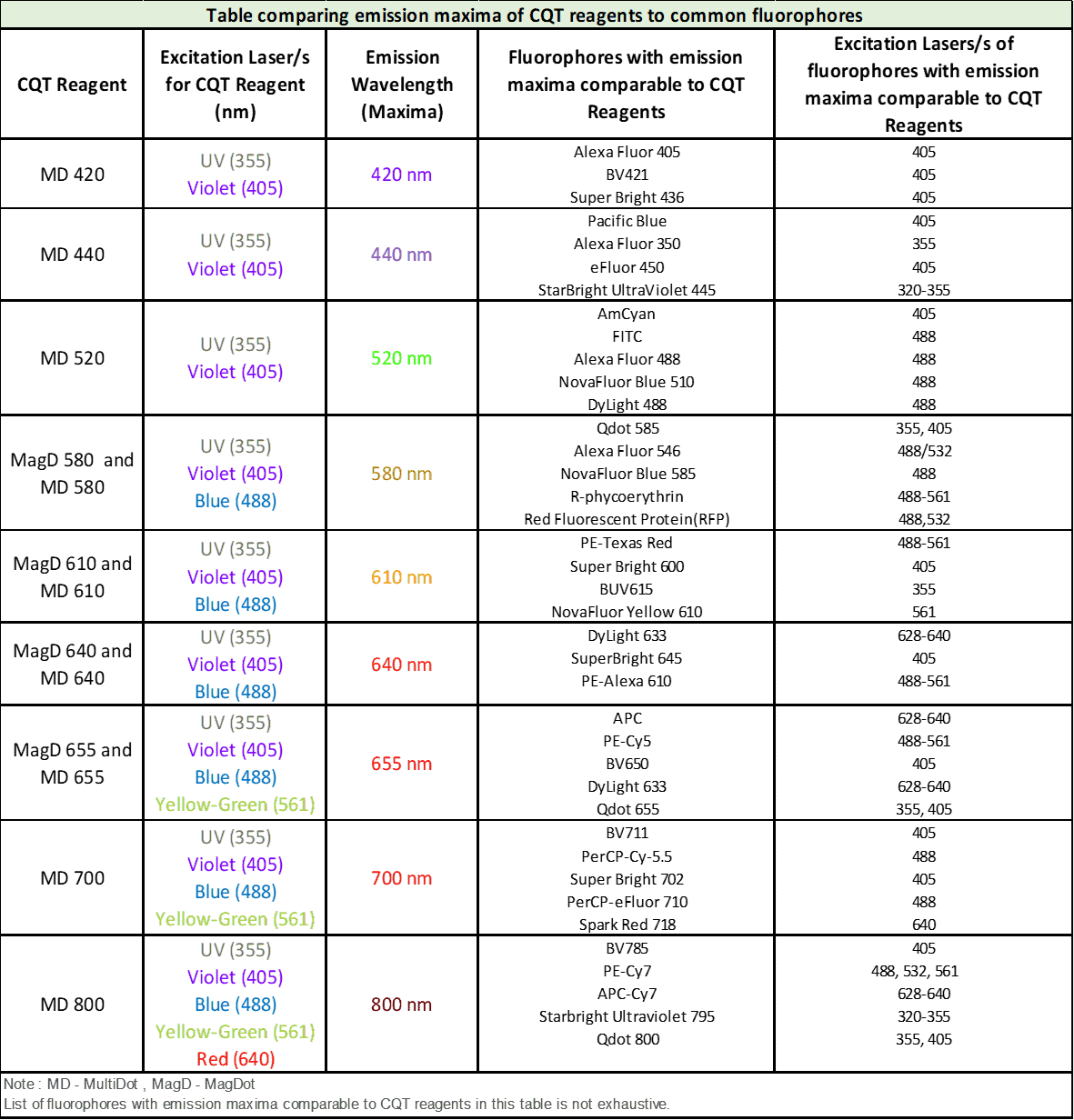
Task: Select the 'FITC' fluorophore entry
Action: coord(627,336)
